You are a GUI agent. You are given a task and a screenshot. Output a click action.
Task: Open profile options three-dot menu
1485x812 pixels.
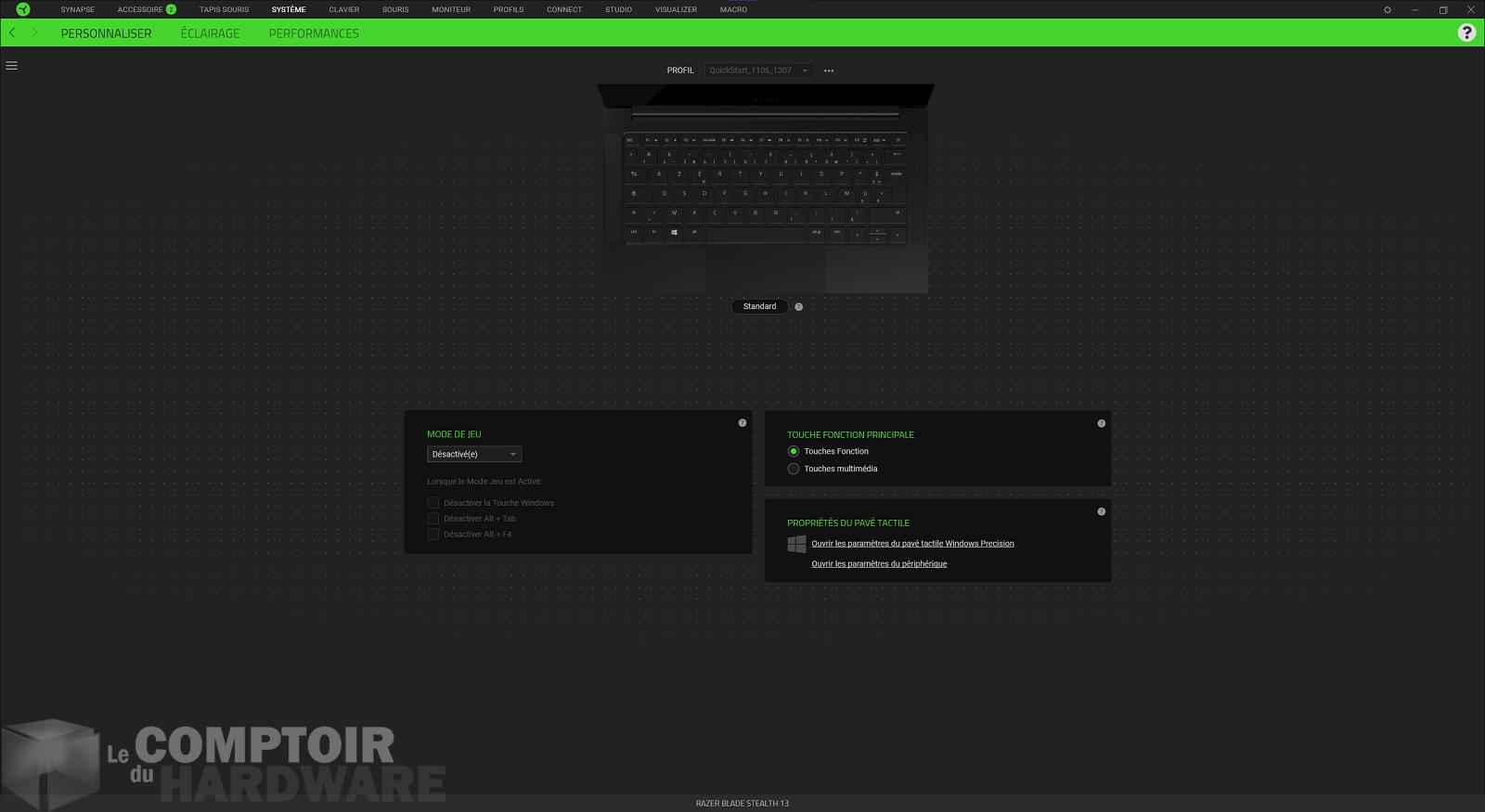829,71
